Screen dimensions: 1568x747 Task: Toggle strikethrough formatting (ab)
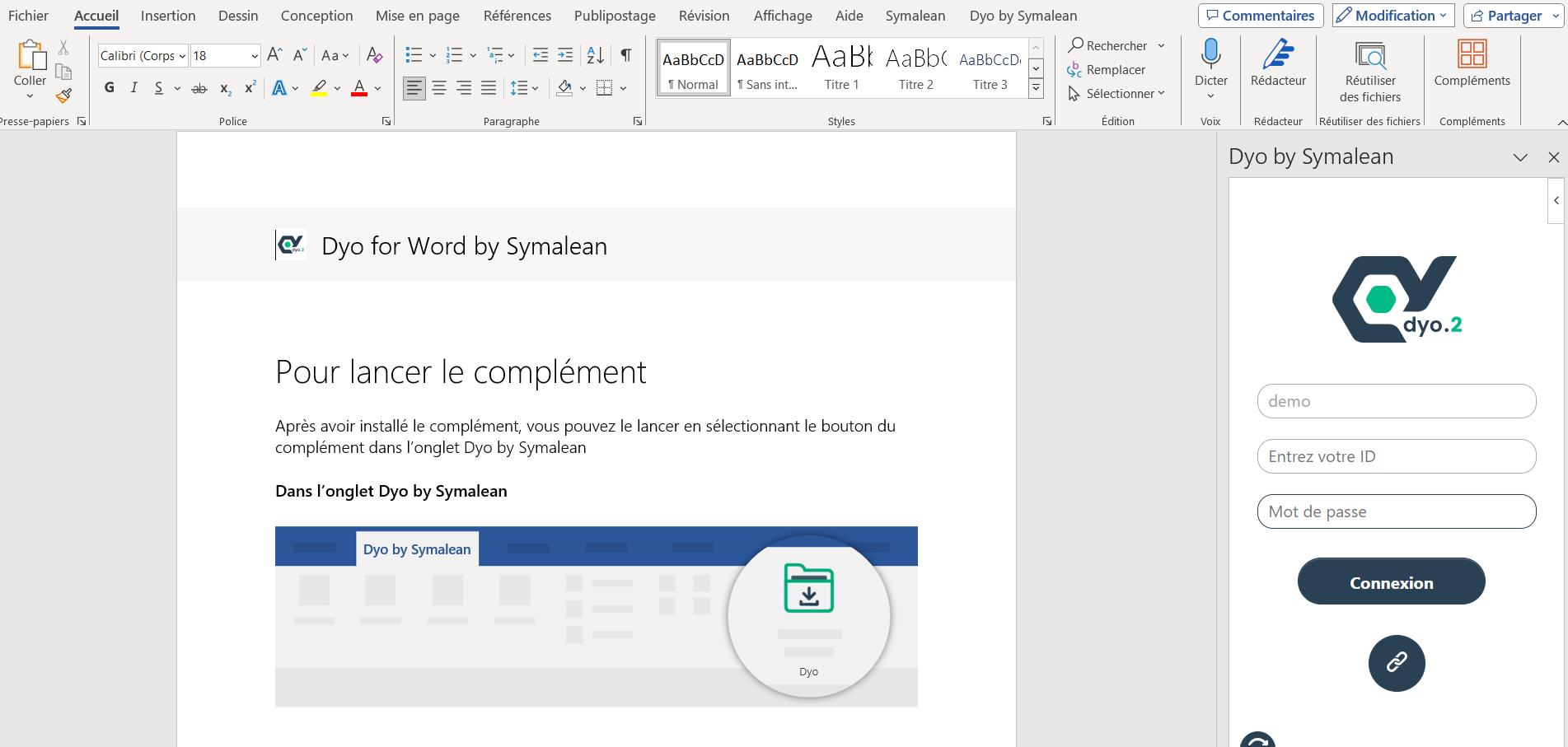tap(199, 88)
